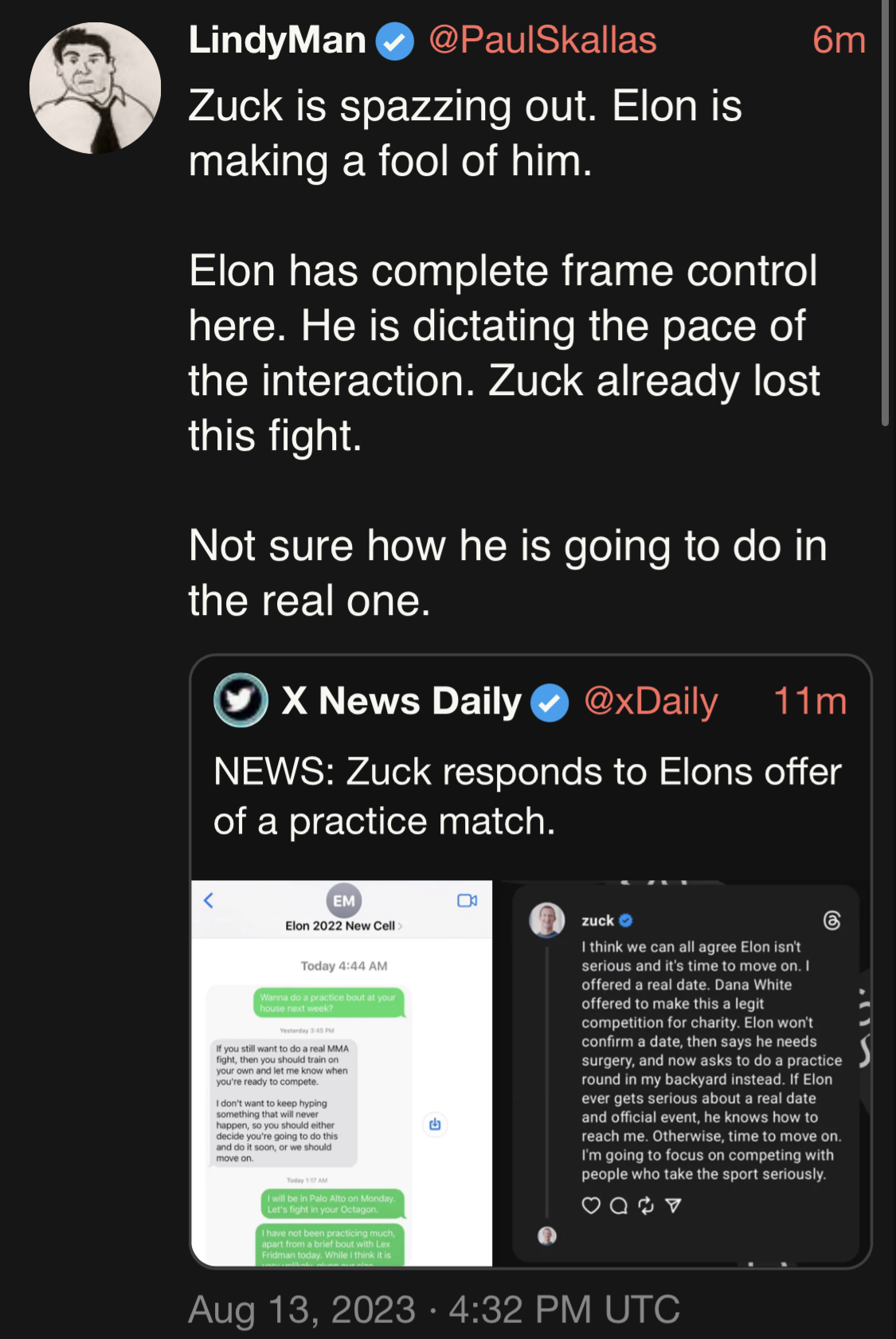Open the @xDaily handle link
Viewport: 896px width, 1339px height.
point(651,701)
